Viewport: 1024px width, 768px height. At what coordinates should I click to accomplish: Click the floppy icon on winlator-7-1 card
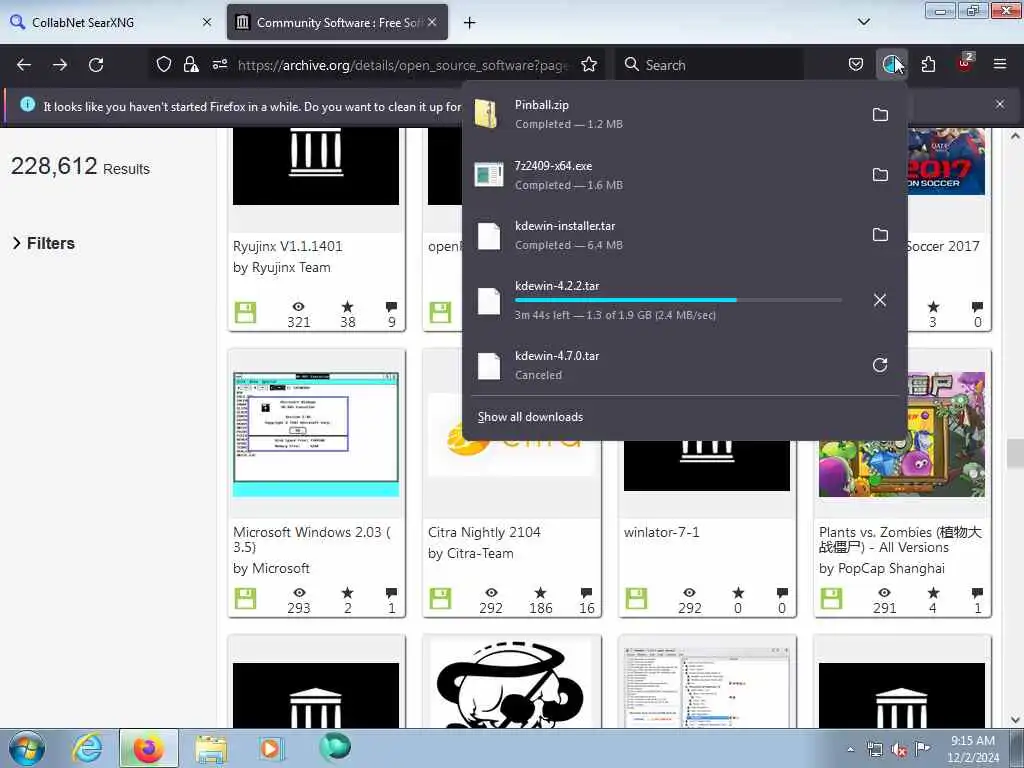click(x=636, y=598)
